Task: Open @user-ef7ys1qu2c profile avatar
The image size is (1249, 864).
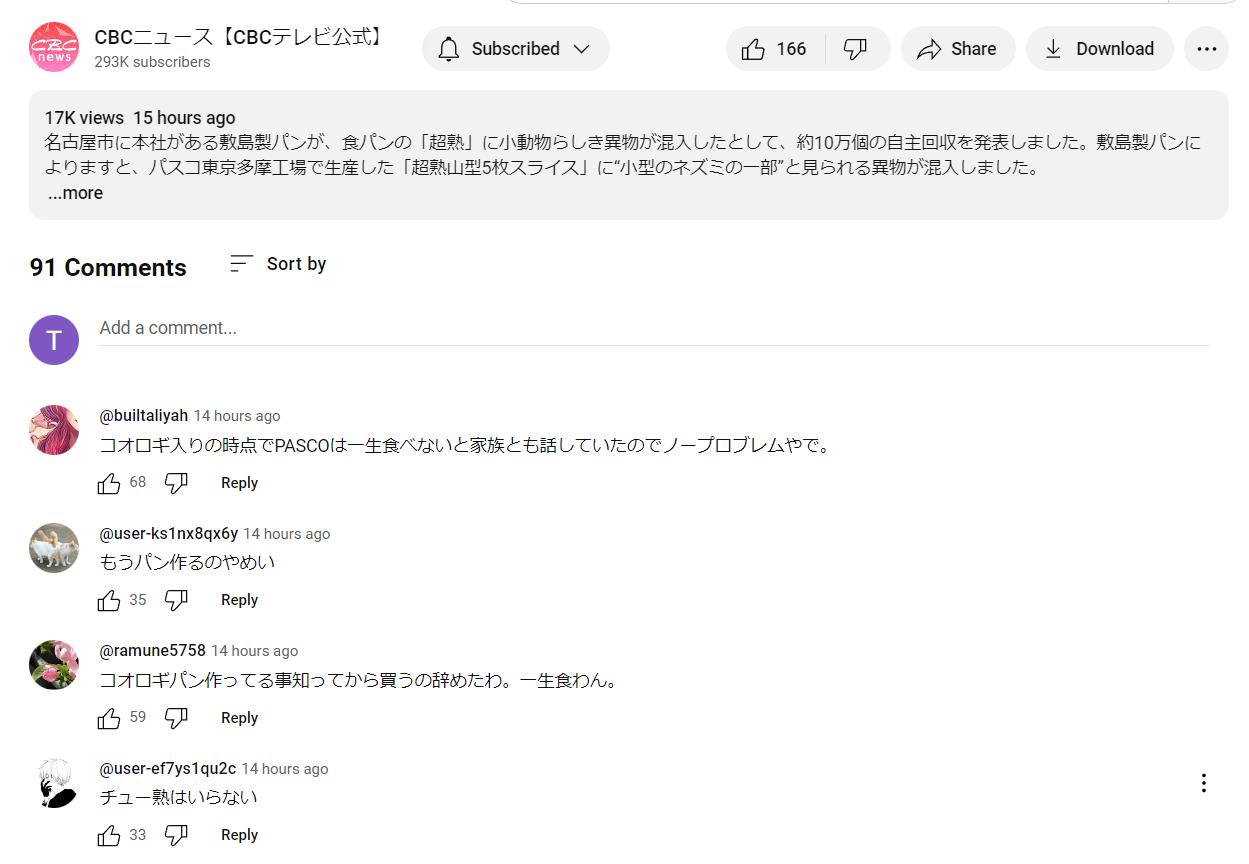Action: (x=54, y=783)
